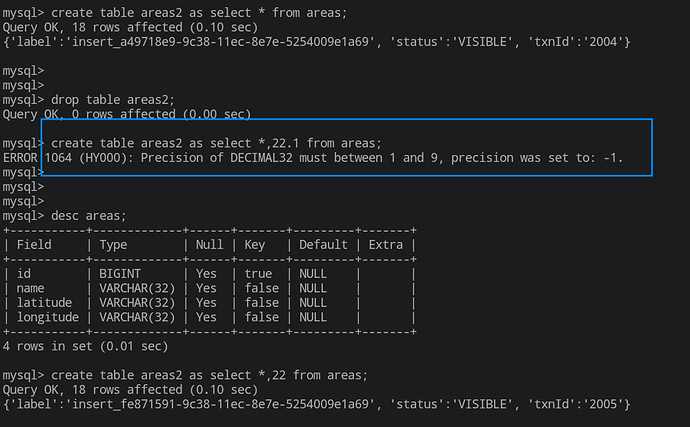The width and height of the screenshot is (690, 427).
Task: Click the Field column header
Action: coord(35,245)
